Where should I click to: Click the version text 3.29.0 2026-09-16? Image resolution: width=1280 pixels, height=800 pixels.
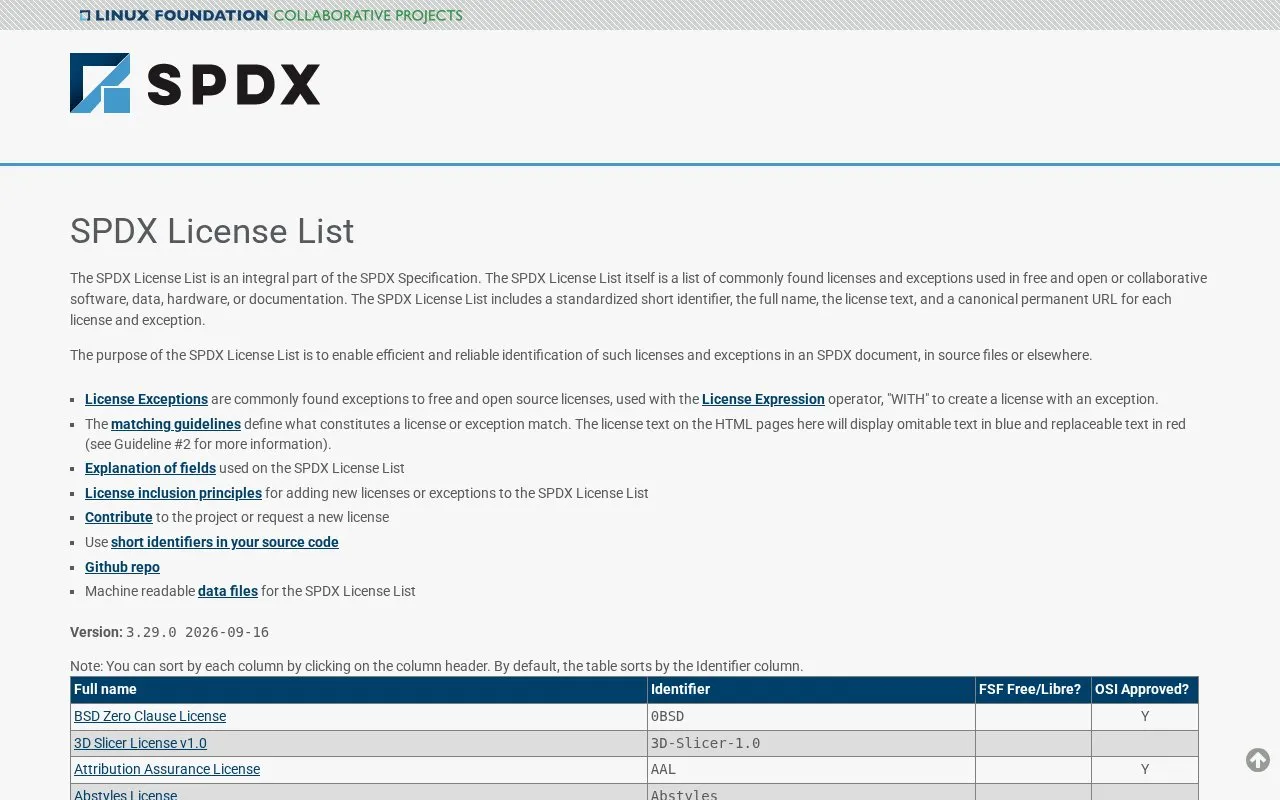(x=197, y=632)
